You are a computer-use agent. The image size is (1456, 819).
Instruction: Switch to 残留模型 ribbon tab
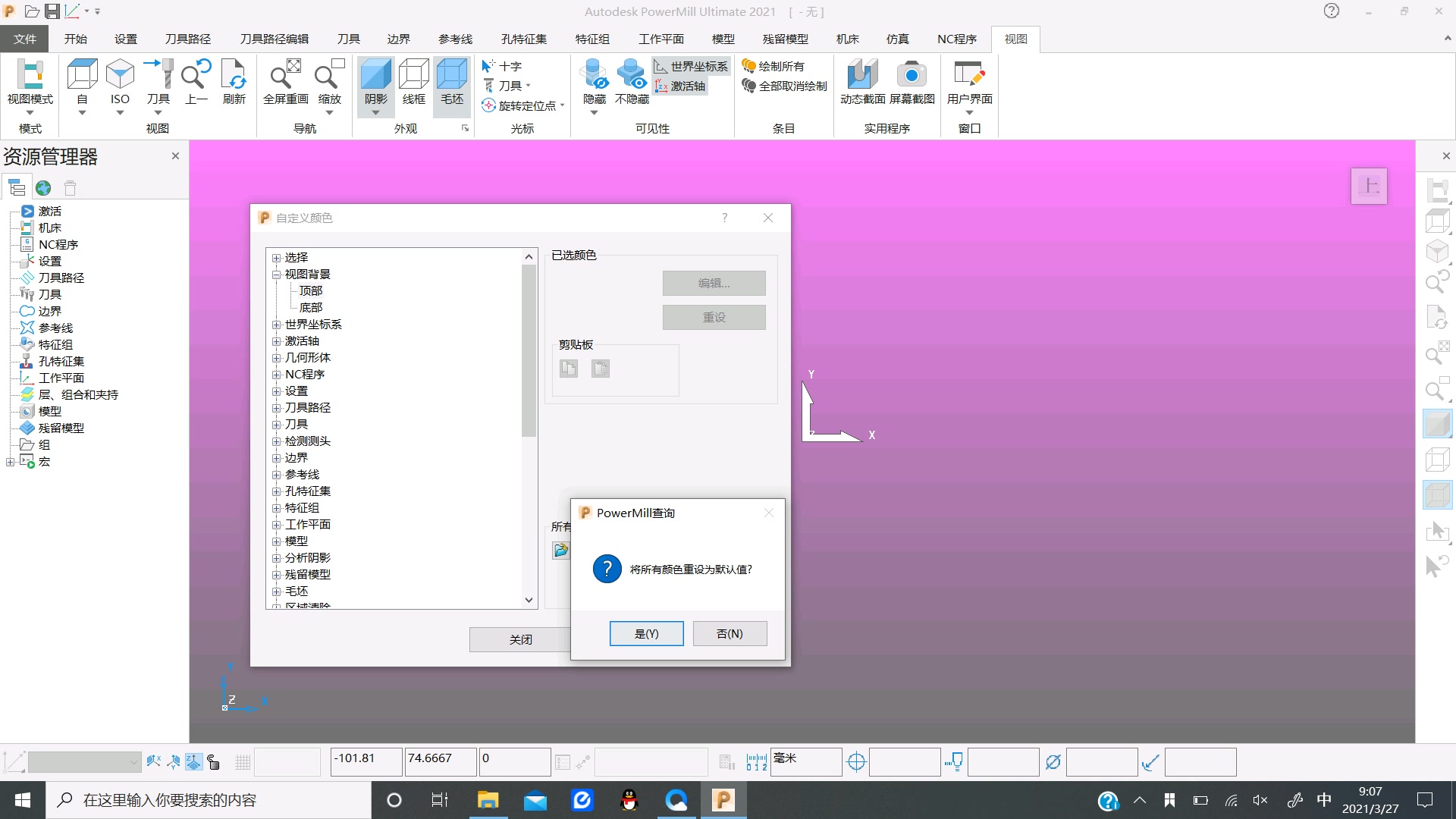(x=785, y=39)
